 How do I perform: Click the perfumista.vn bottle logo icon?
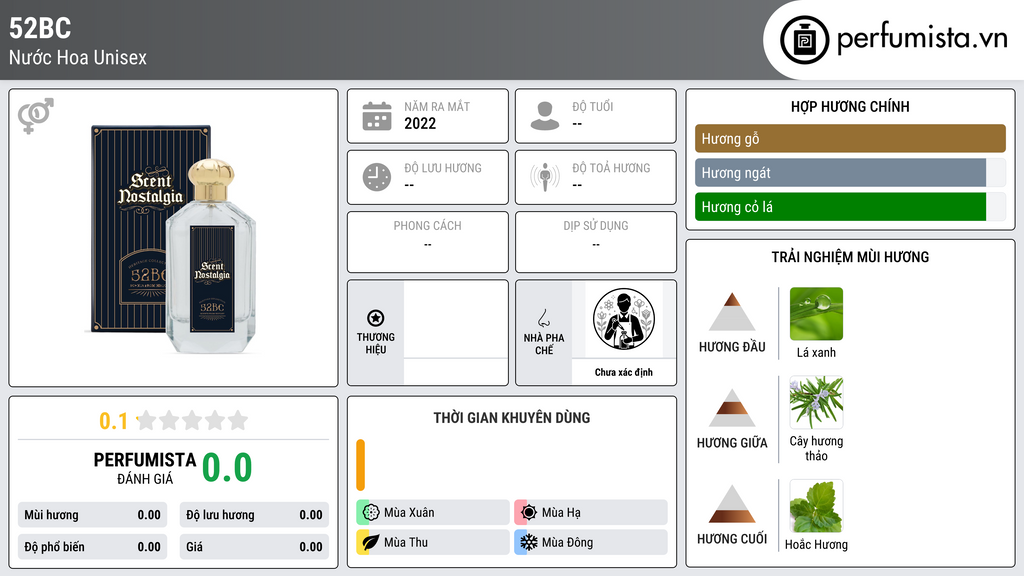click(804, 40)
